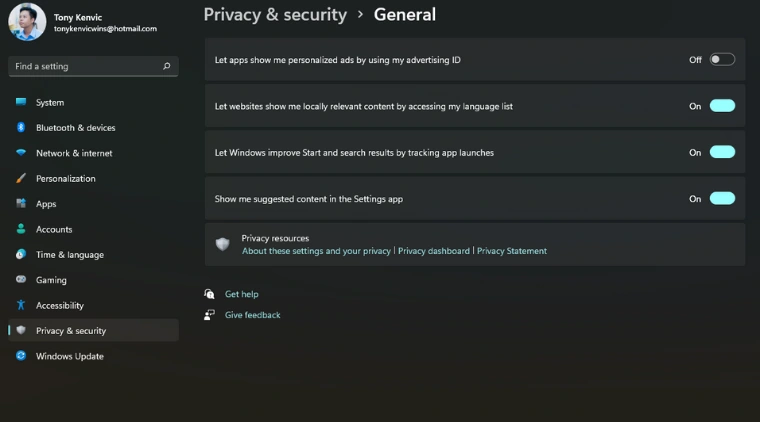Click the Time & language icon
Screen dimensions: 760x422
[x=20, y=255]
